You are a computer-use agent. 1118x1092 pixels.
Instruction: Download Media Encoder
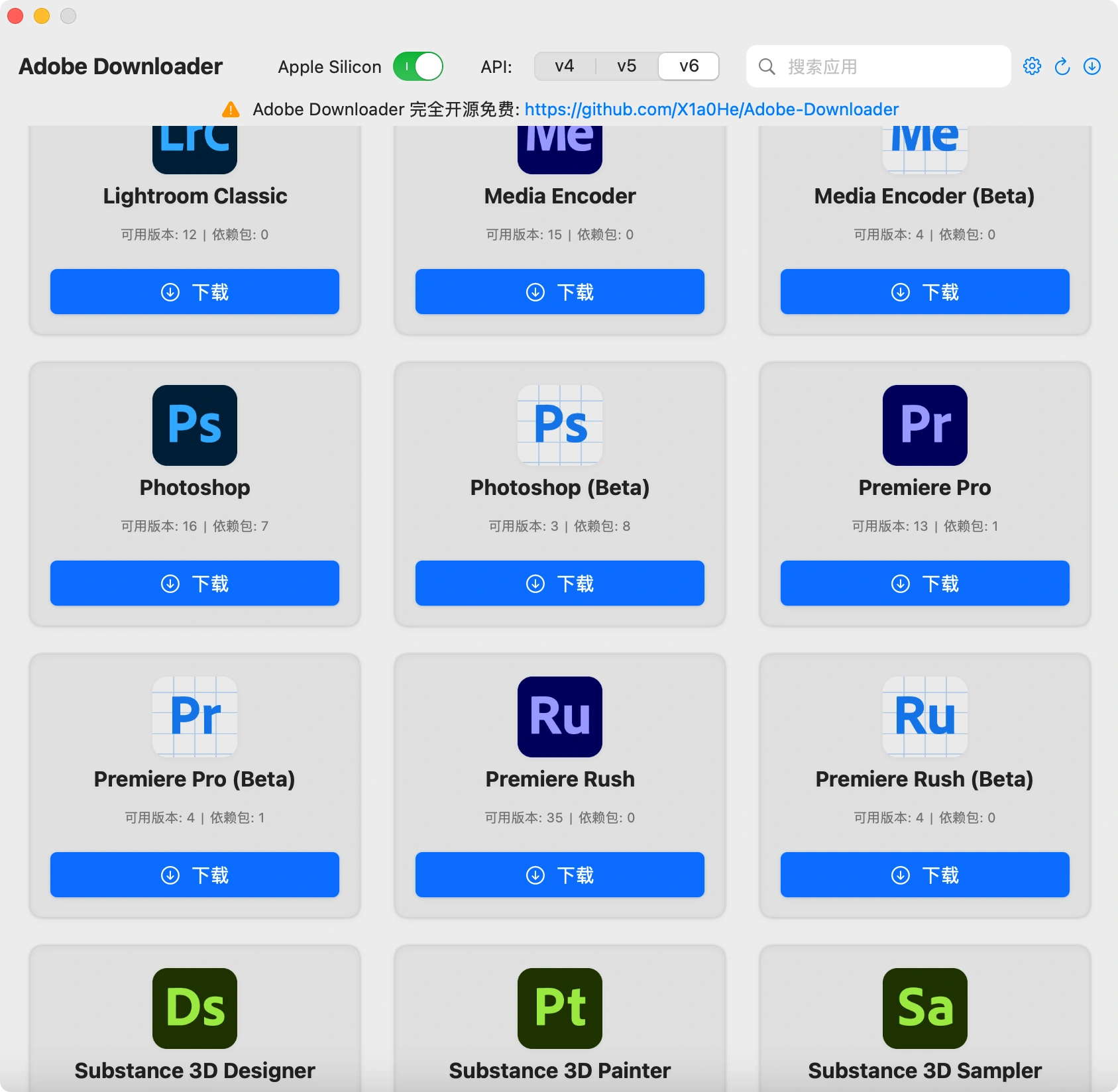click(x=560, y=292)
